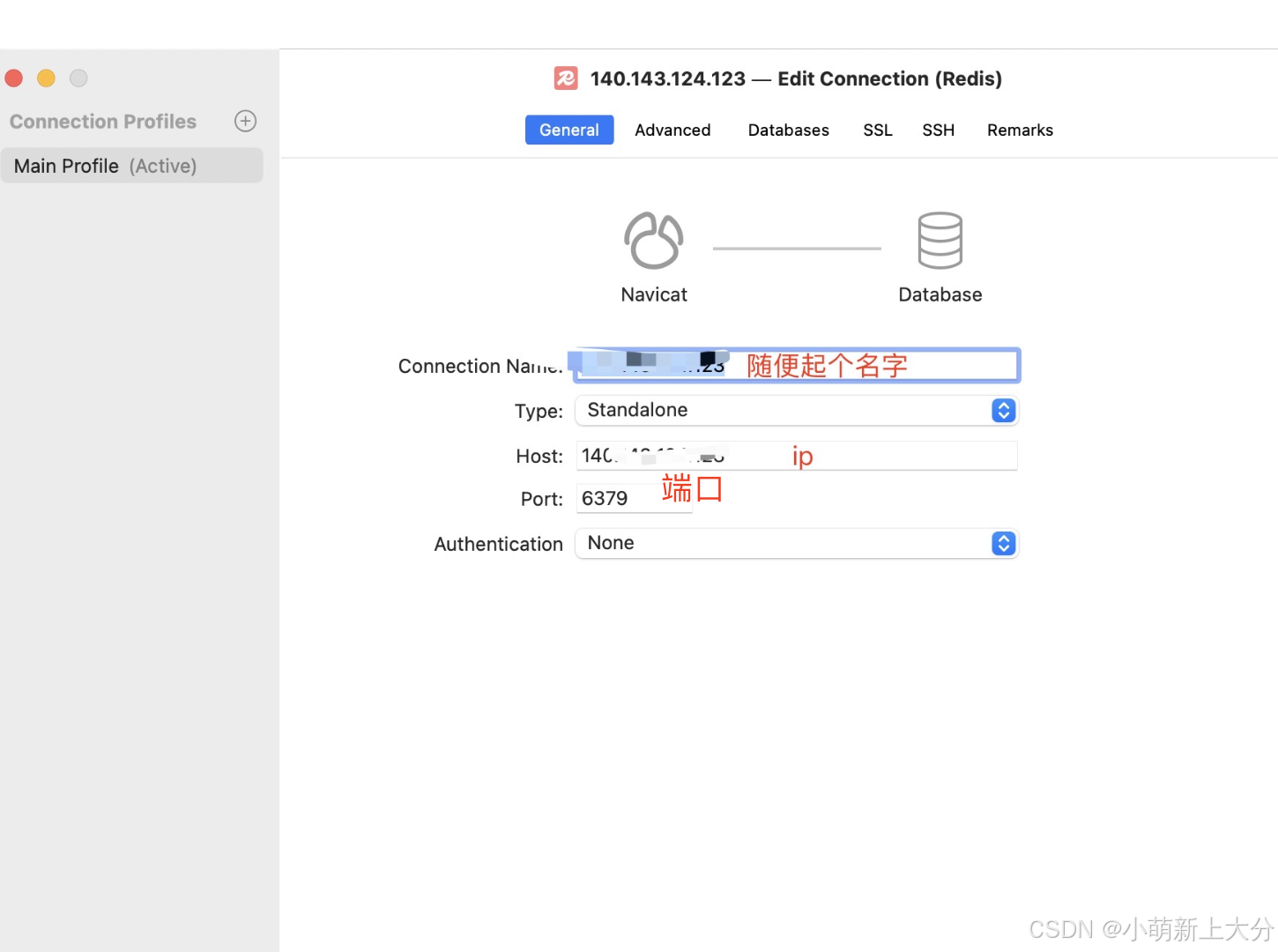Click the Database cylinder icon
Screen dimensions: 1278x952
tap(940, 240)
